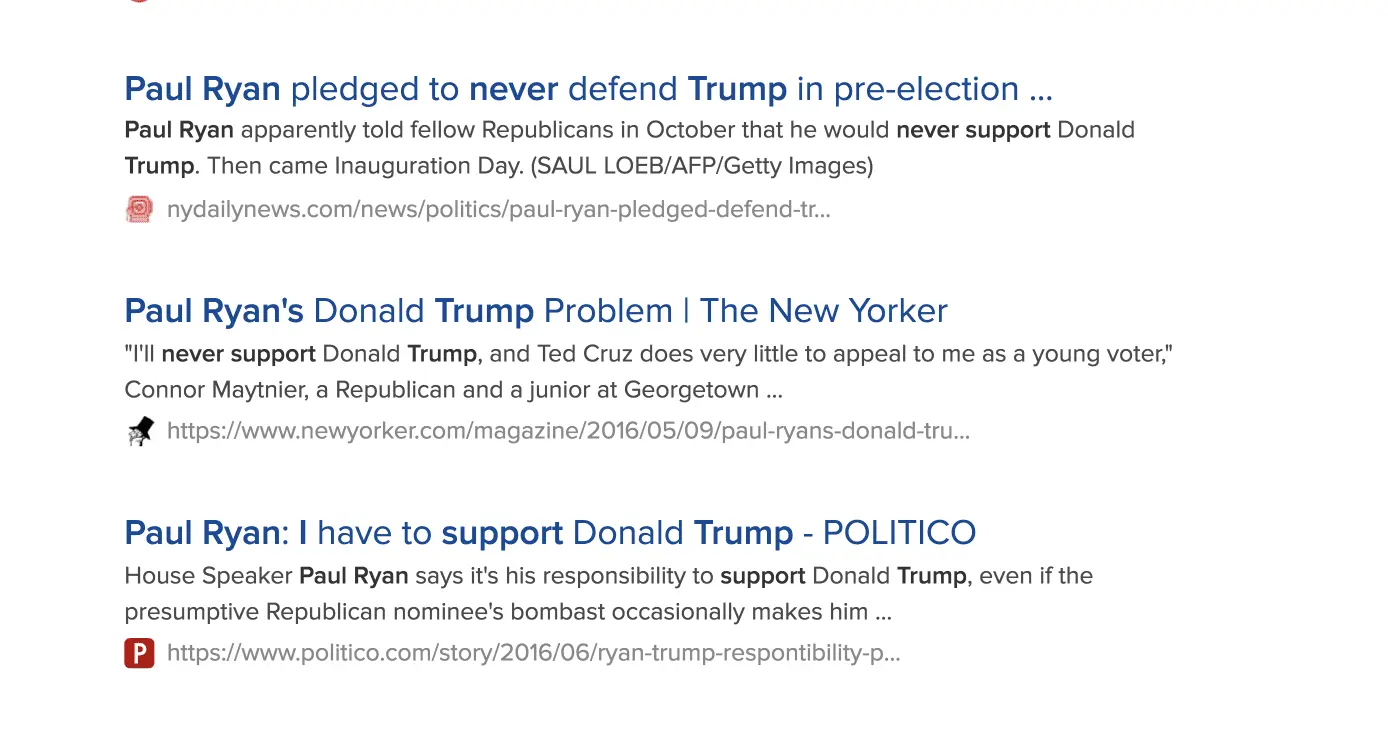Open "Paul Ryan: I have to support" result
Image resolution: width=1388 pixels, height=741 pixels.
pyautogui.click(x=549, y=533)
